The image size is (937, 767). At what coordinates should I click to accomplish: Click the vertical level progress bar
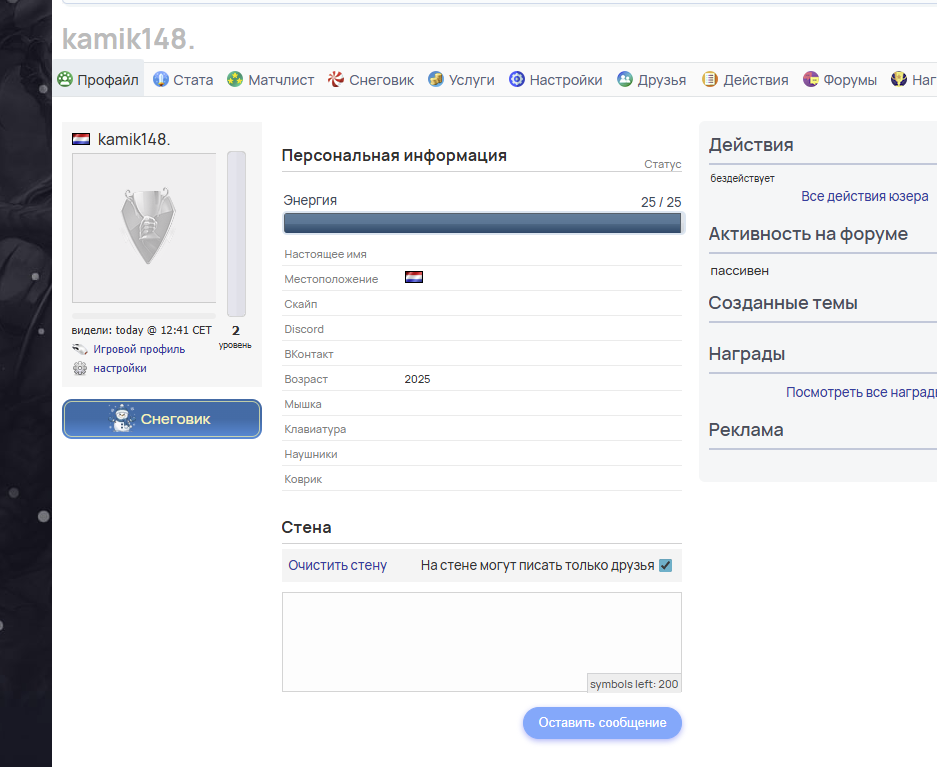coord(236,234)
